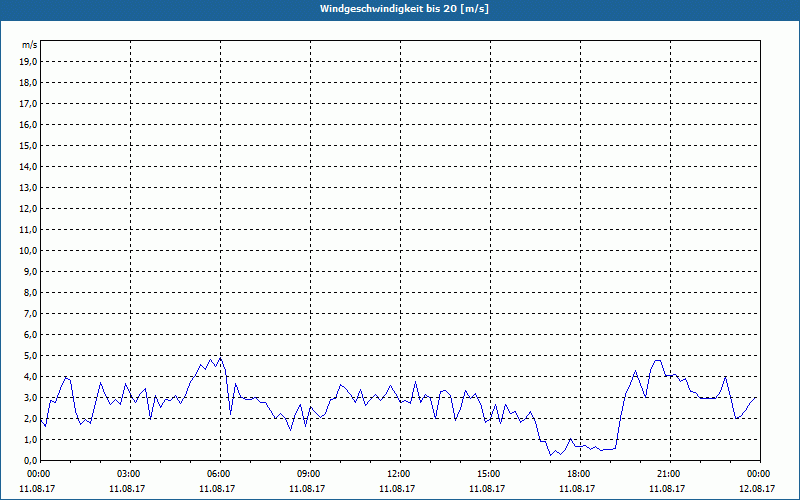Click the 21:00 time axis label
The width and height of the screenshot is (800, 500).
[669, 473]
